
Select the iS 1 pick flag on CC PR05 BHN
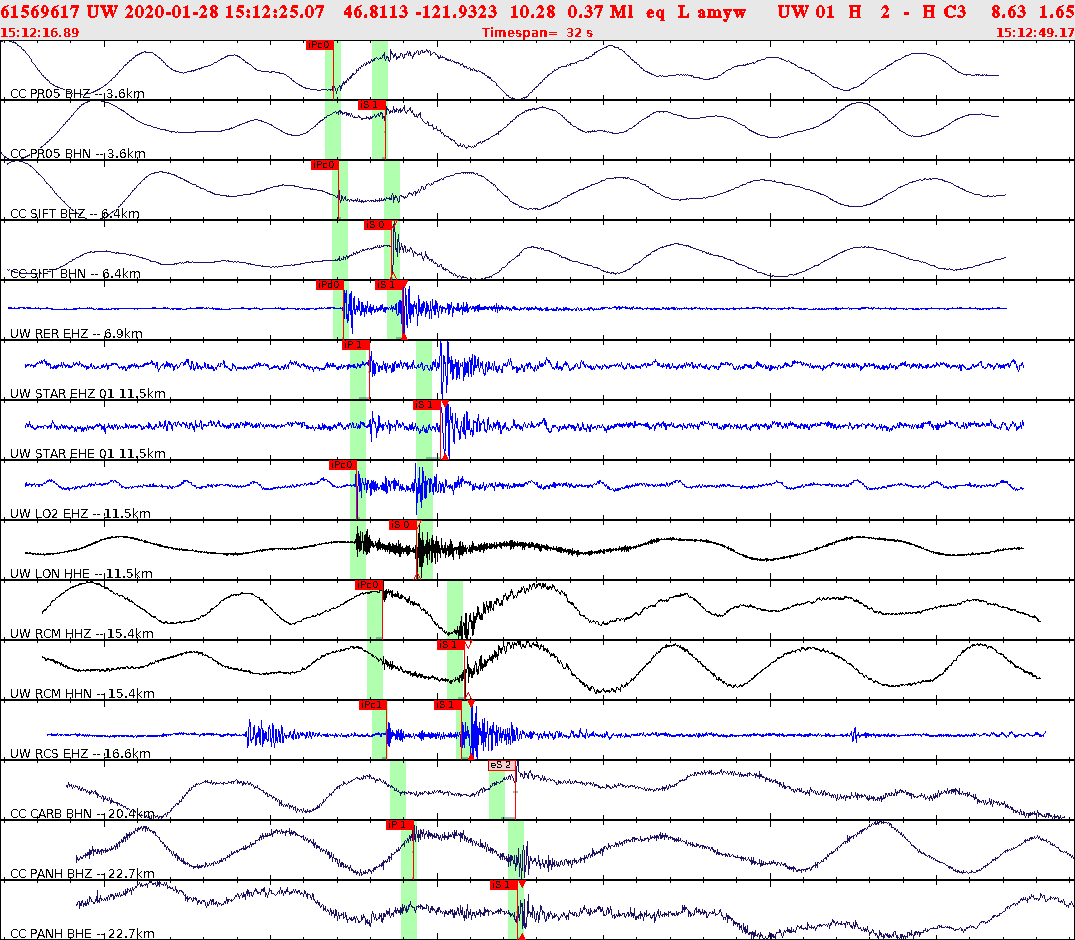374,104
